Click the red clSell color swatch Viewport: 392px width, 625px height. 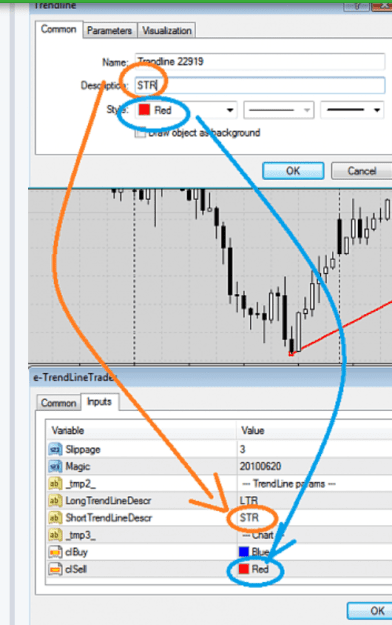(x=244, y=569)
